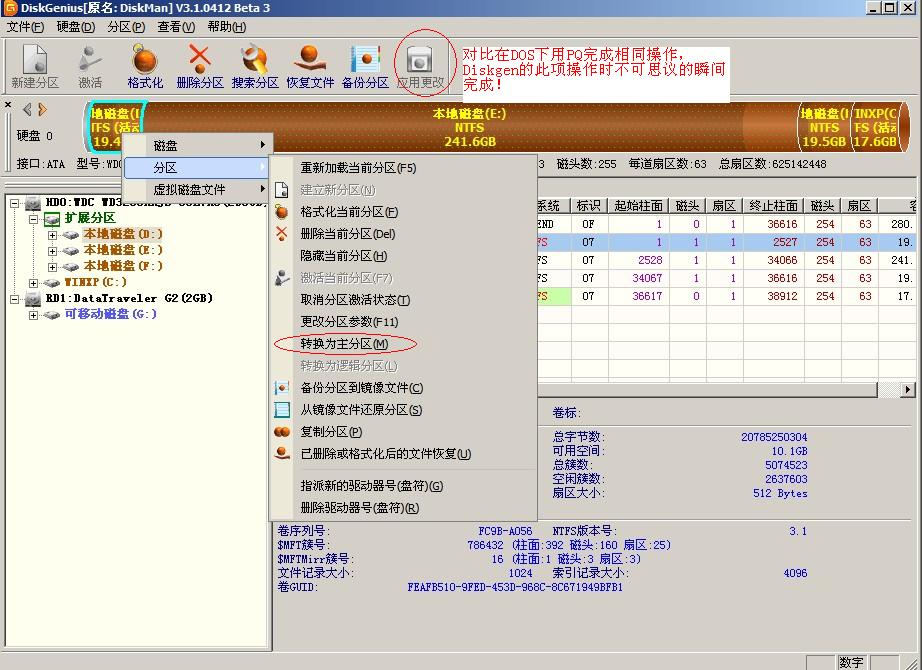Viewport: 922px width, 670px height.
Task: Open the 文件(F) menu
Action: [25, 27]
